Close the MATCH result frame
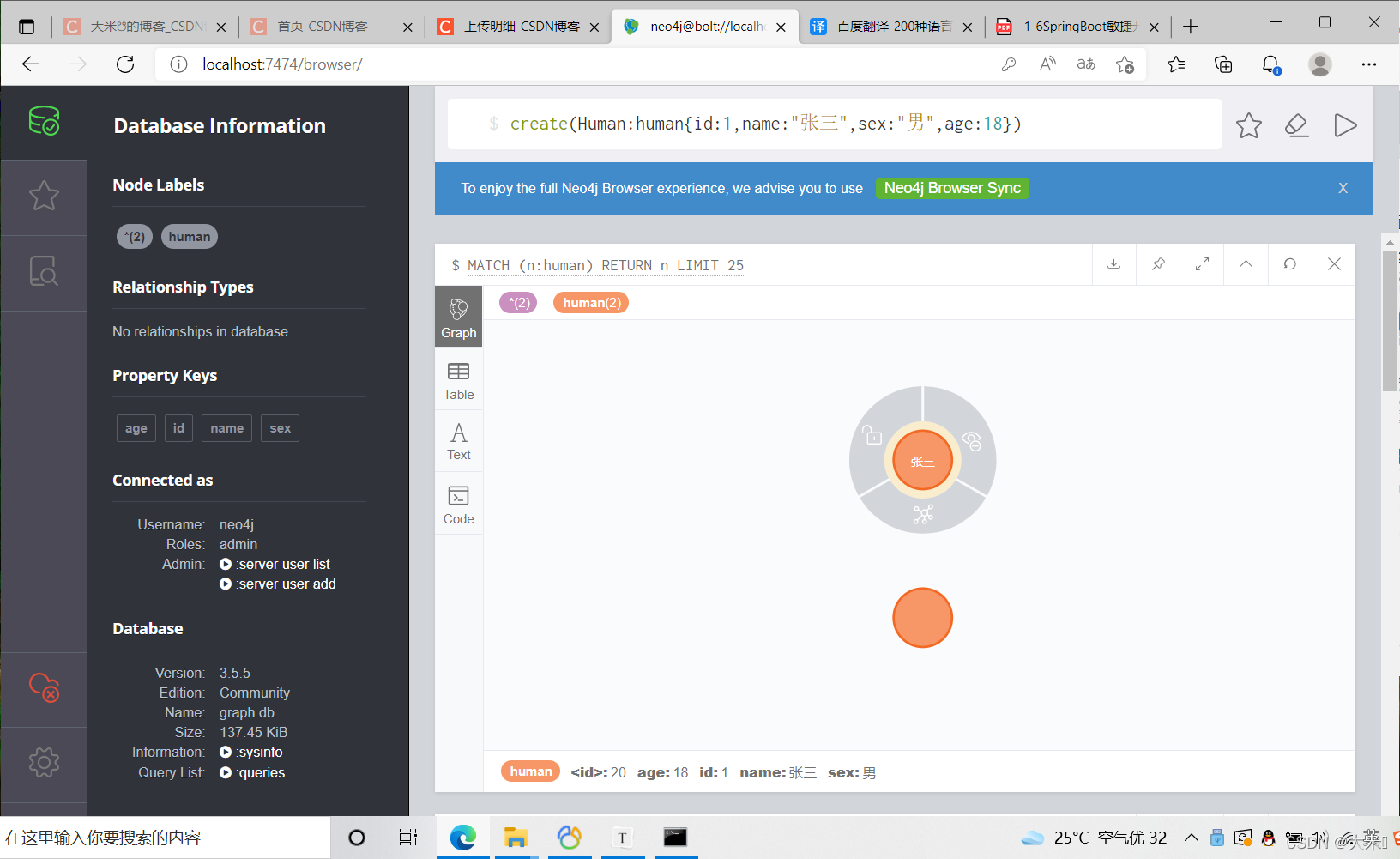The height and width of the screenshot is (859, 1400). (x=1334, y=264)
